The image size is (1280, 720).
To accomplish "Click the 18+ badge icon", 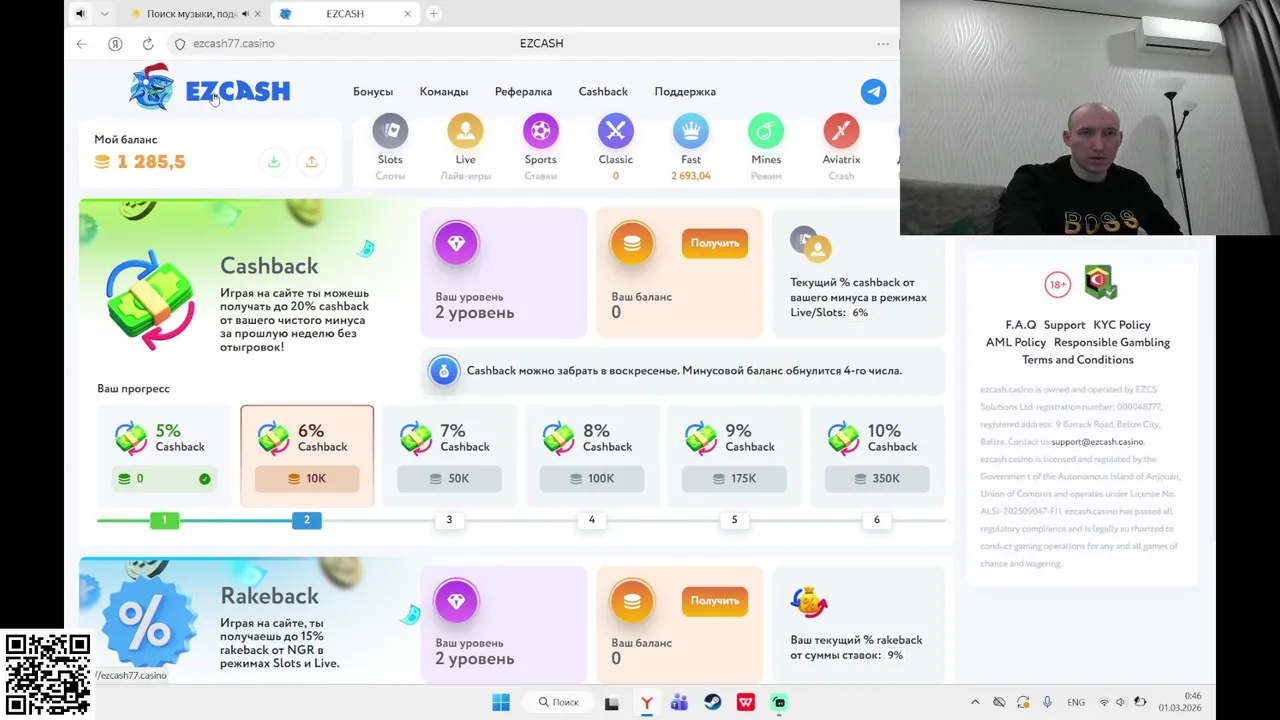I will (x=1058, y=285).
